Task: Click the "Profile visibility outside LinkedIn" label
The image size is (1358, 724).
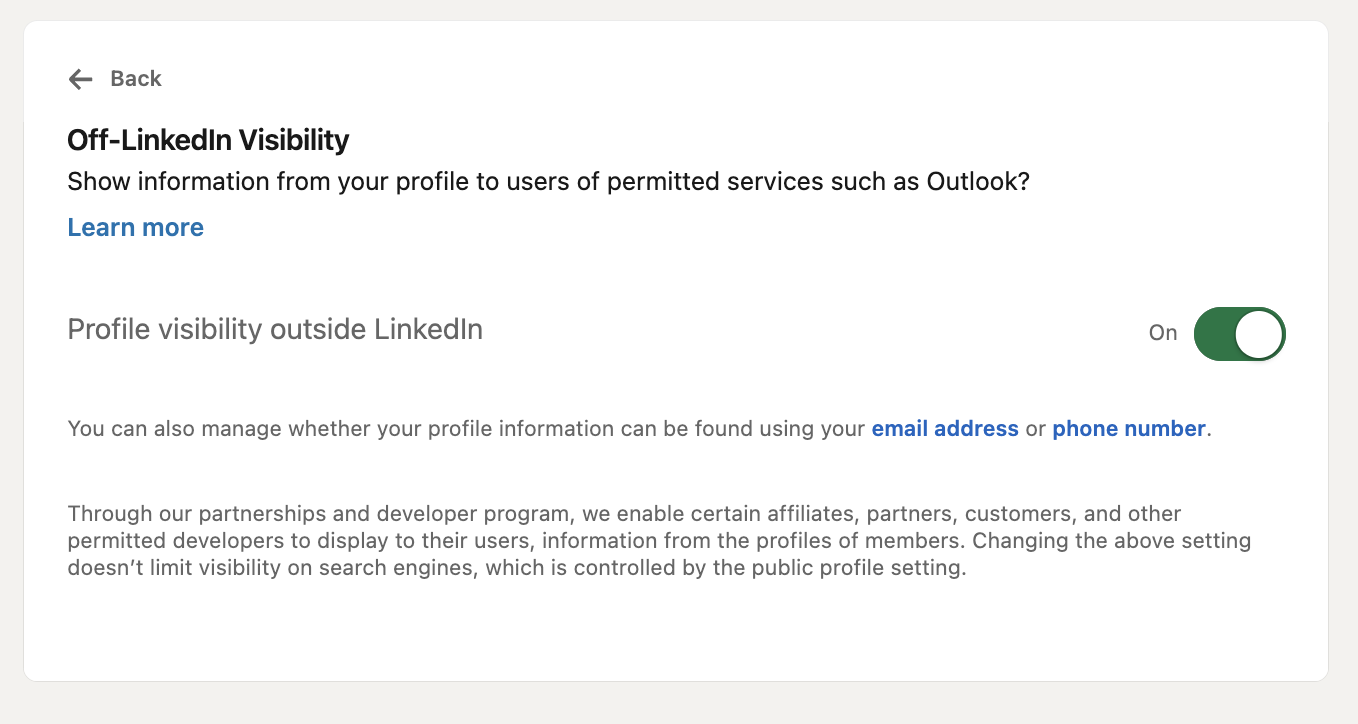Action: coord(275,329)
